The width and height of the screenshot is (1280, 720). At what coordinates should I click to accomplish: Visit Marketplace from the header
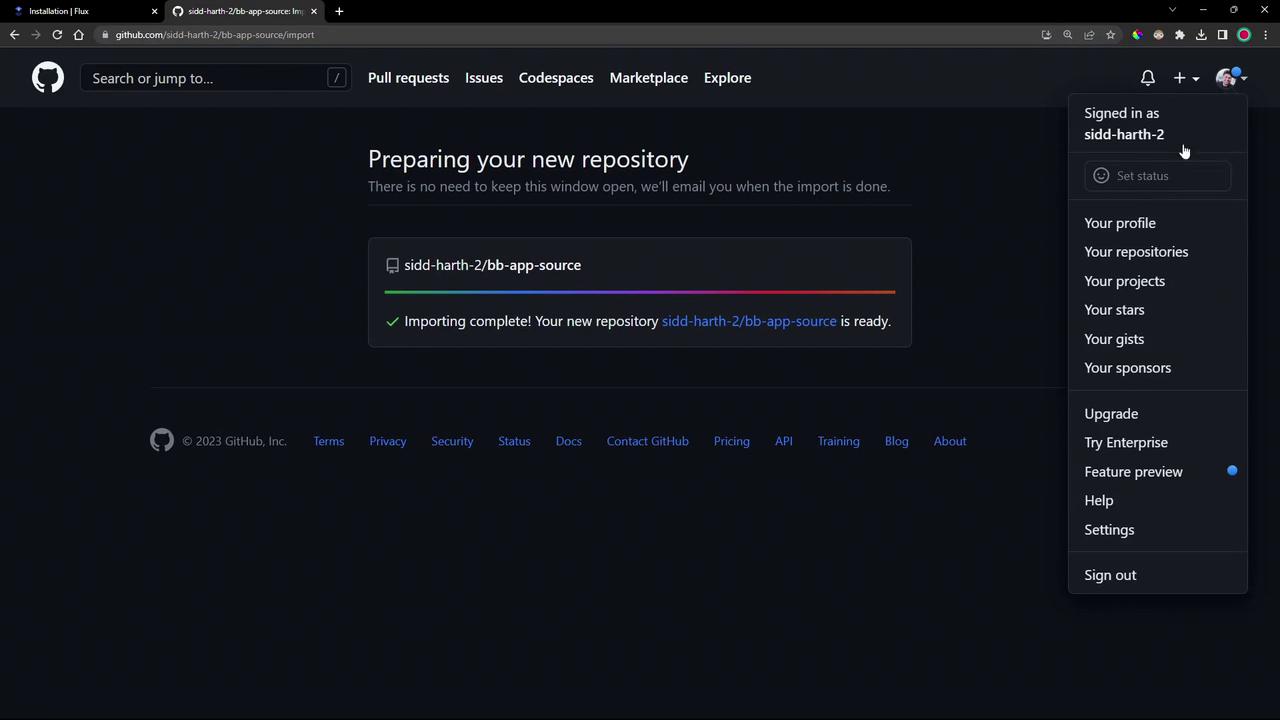(648, 78)
